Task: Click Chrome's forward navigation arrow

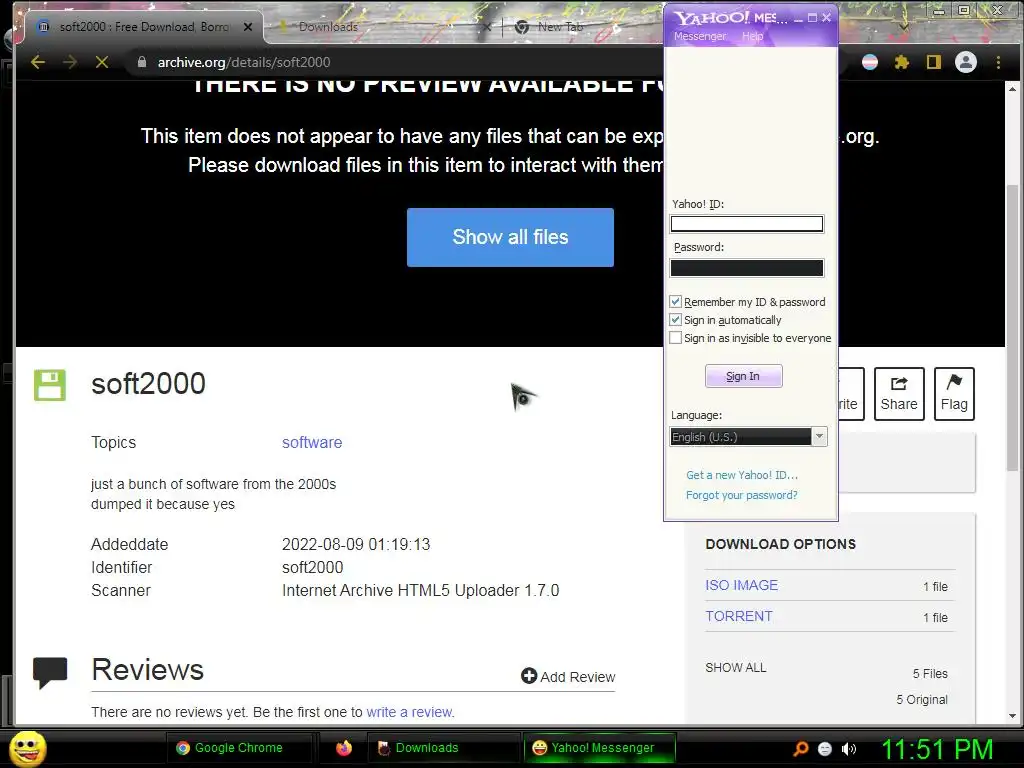Action: click(x=70, y=62)
